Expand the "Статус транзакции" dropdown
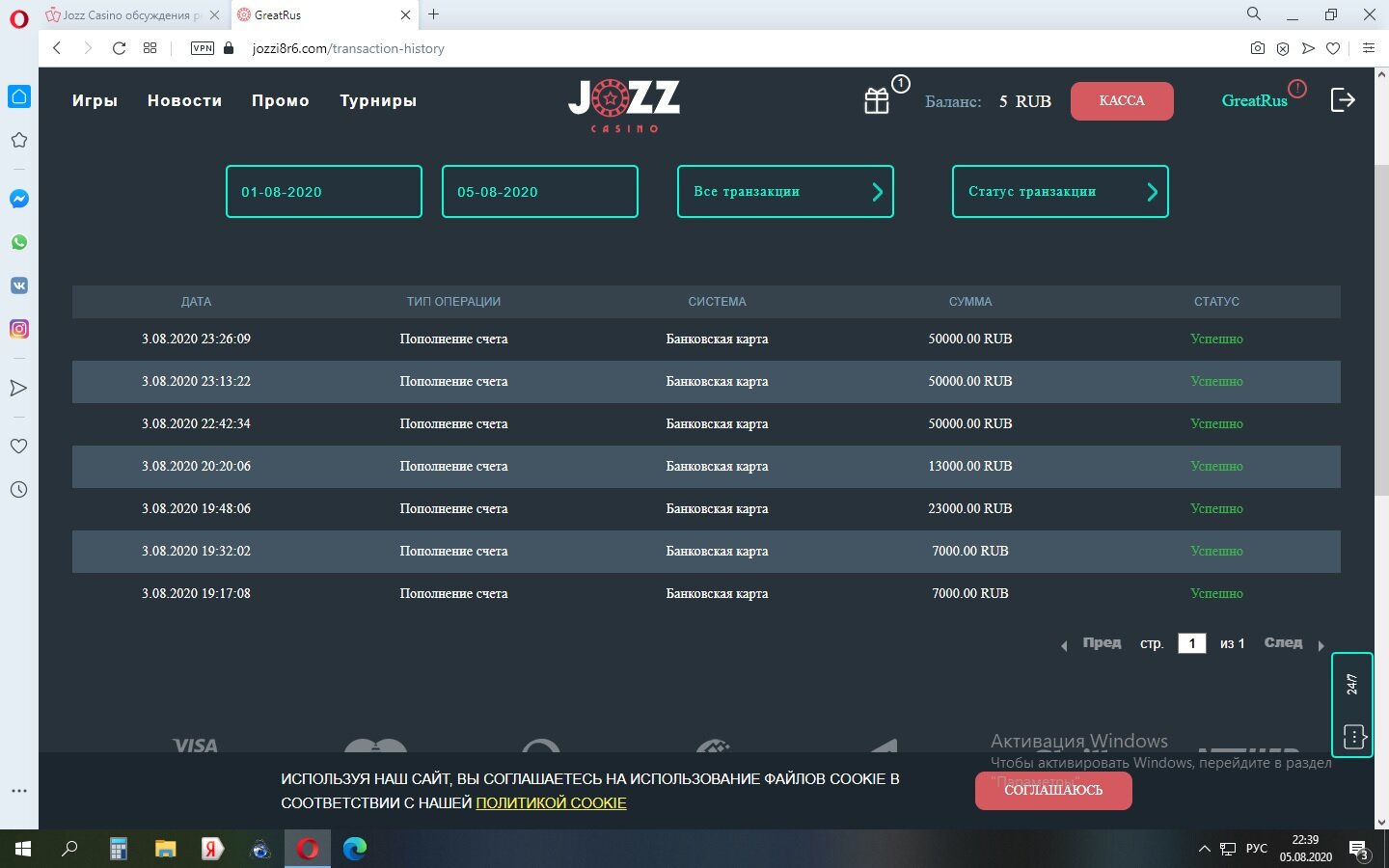Screen dimensions: 1389x868 [x=1059, y=191]
